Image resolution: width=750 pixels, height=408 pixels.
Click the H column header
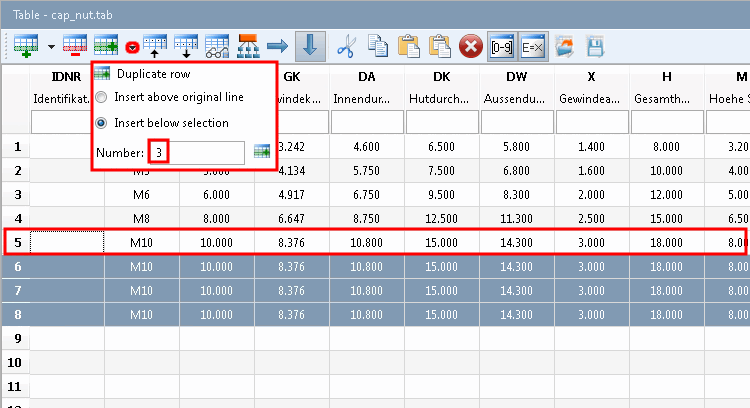(x=667, y=77)
